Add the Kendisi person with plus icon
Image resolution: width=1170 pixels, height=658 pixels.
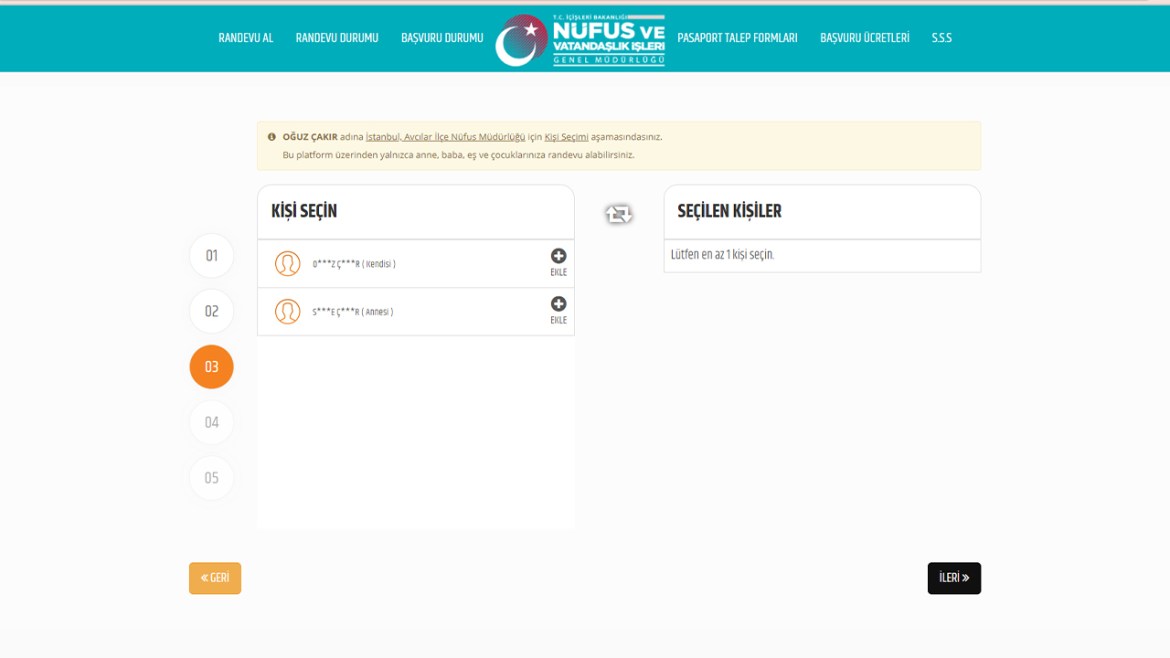click(558, 257)
